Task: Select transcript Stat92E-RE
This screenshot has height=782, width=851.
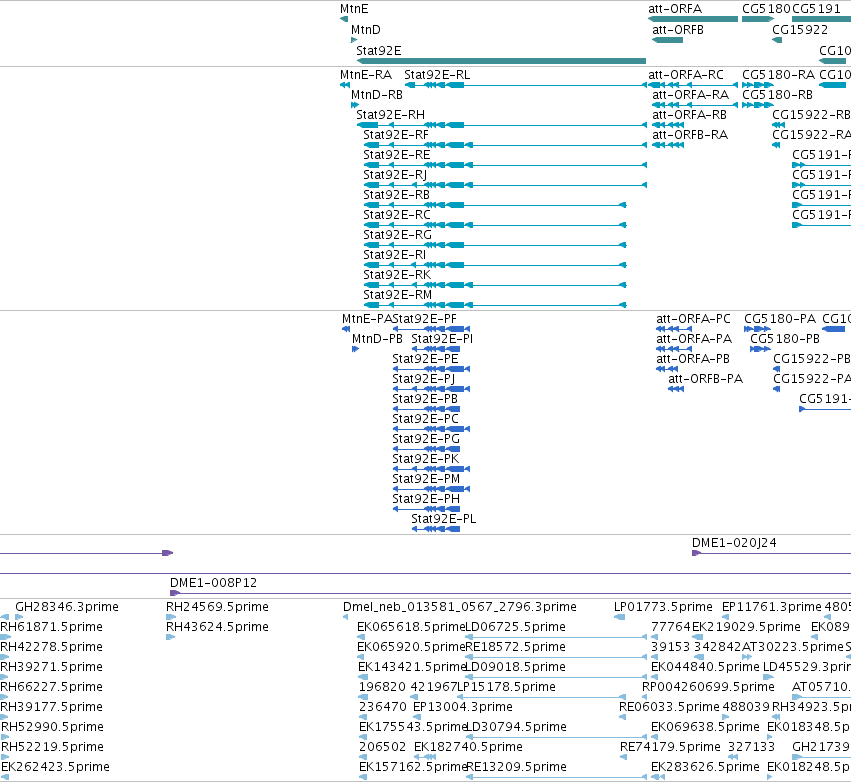Action: (x=397, y=155)
